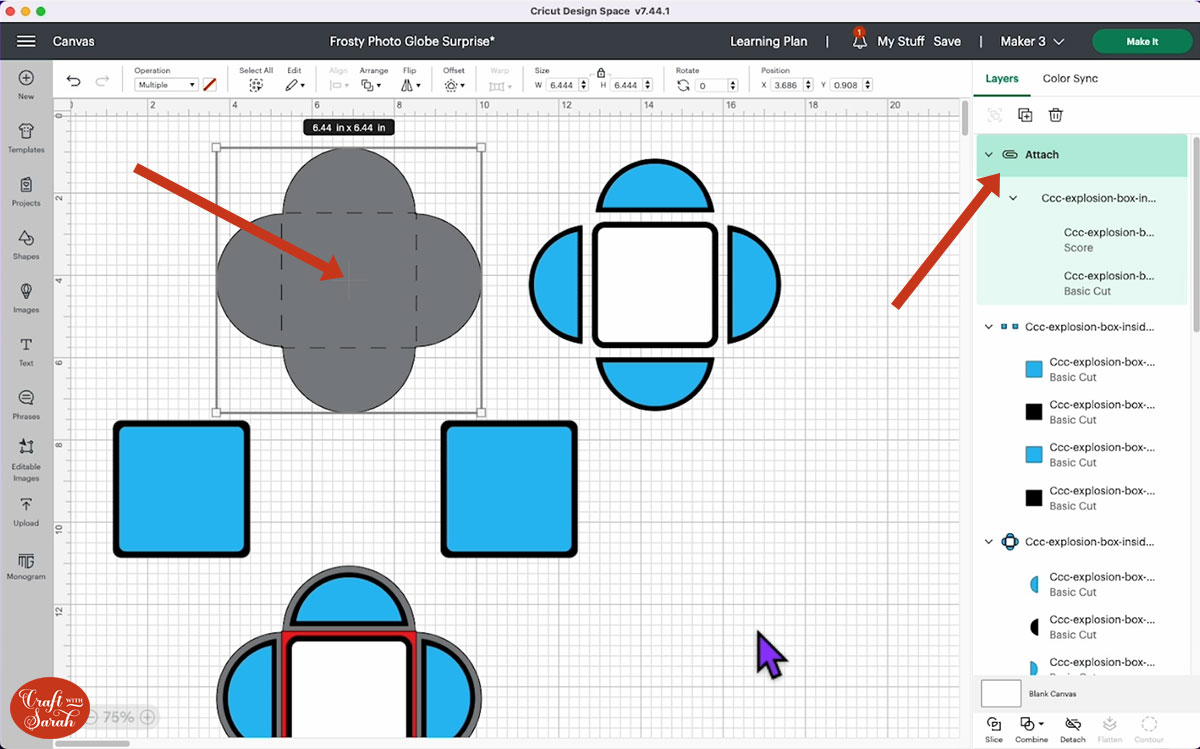
Task: Open the Flip dropdown
Action: [x=409, y=86]
